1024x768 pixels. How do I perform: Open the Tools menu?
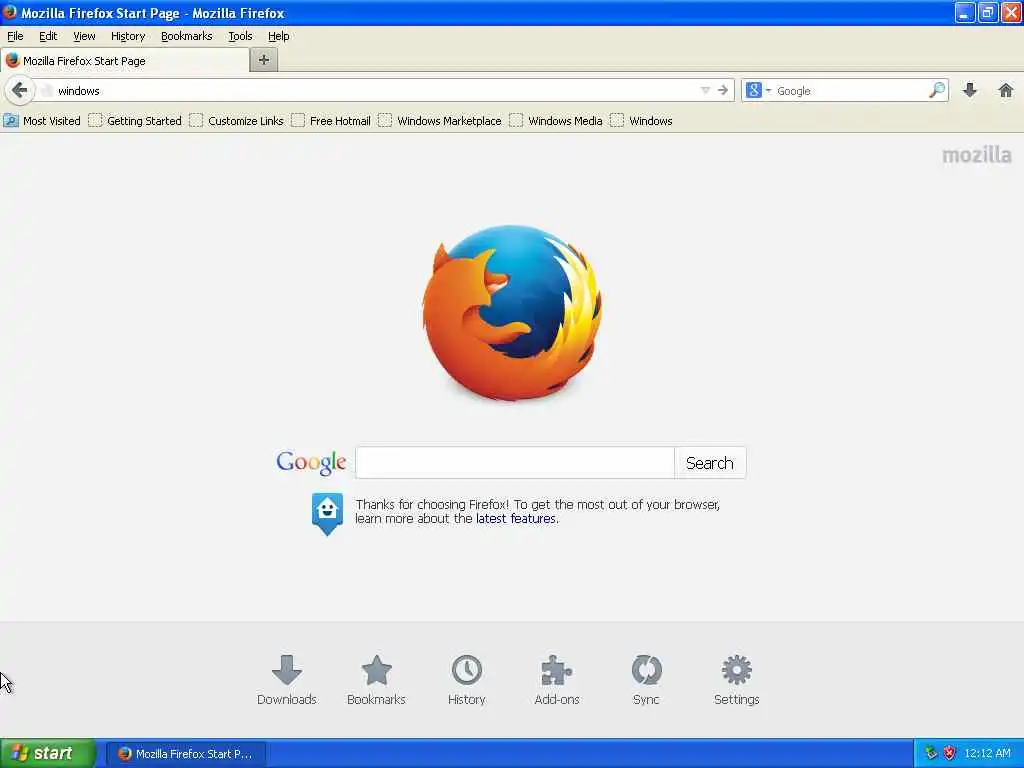(240, 36)
